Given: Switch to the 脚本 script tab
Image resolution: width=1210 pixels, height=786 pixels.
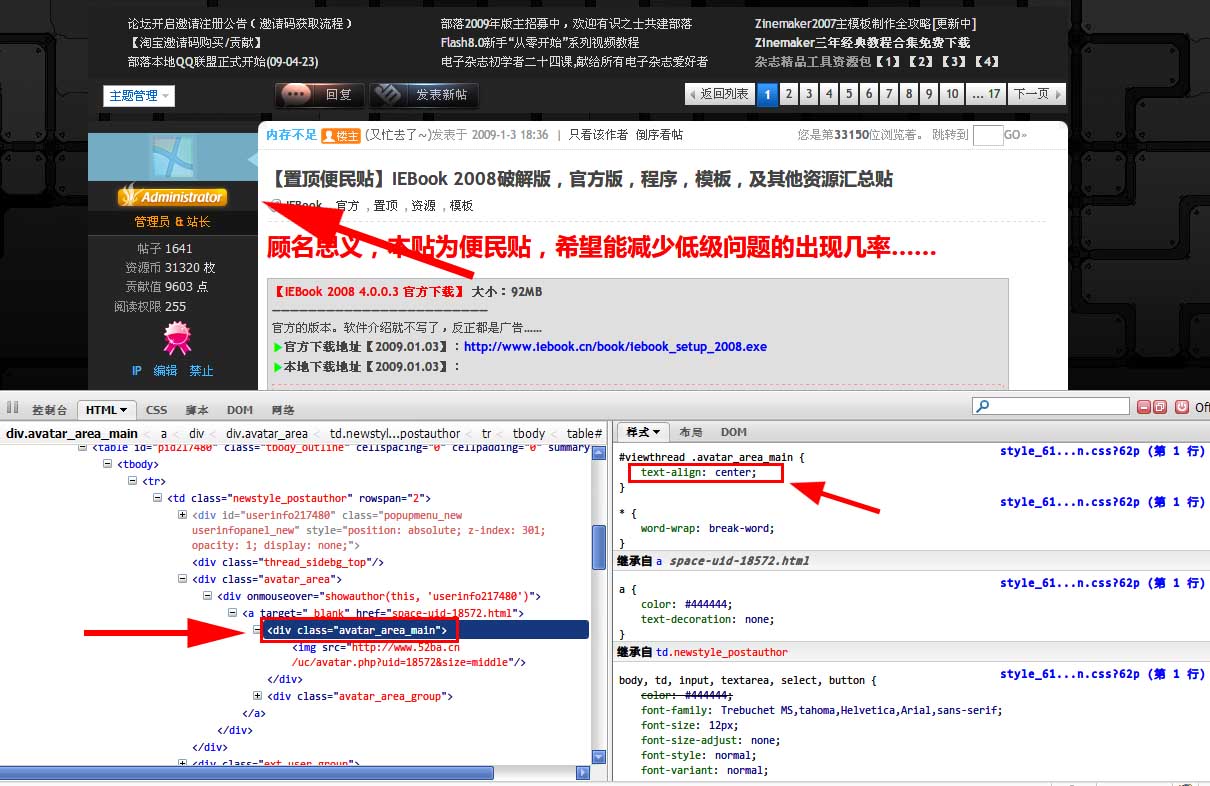Looking at the screenshot, I should click(197, 410).
